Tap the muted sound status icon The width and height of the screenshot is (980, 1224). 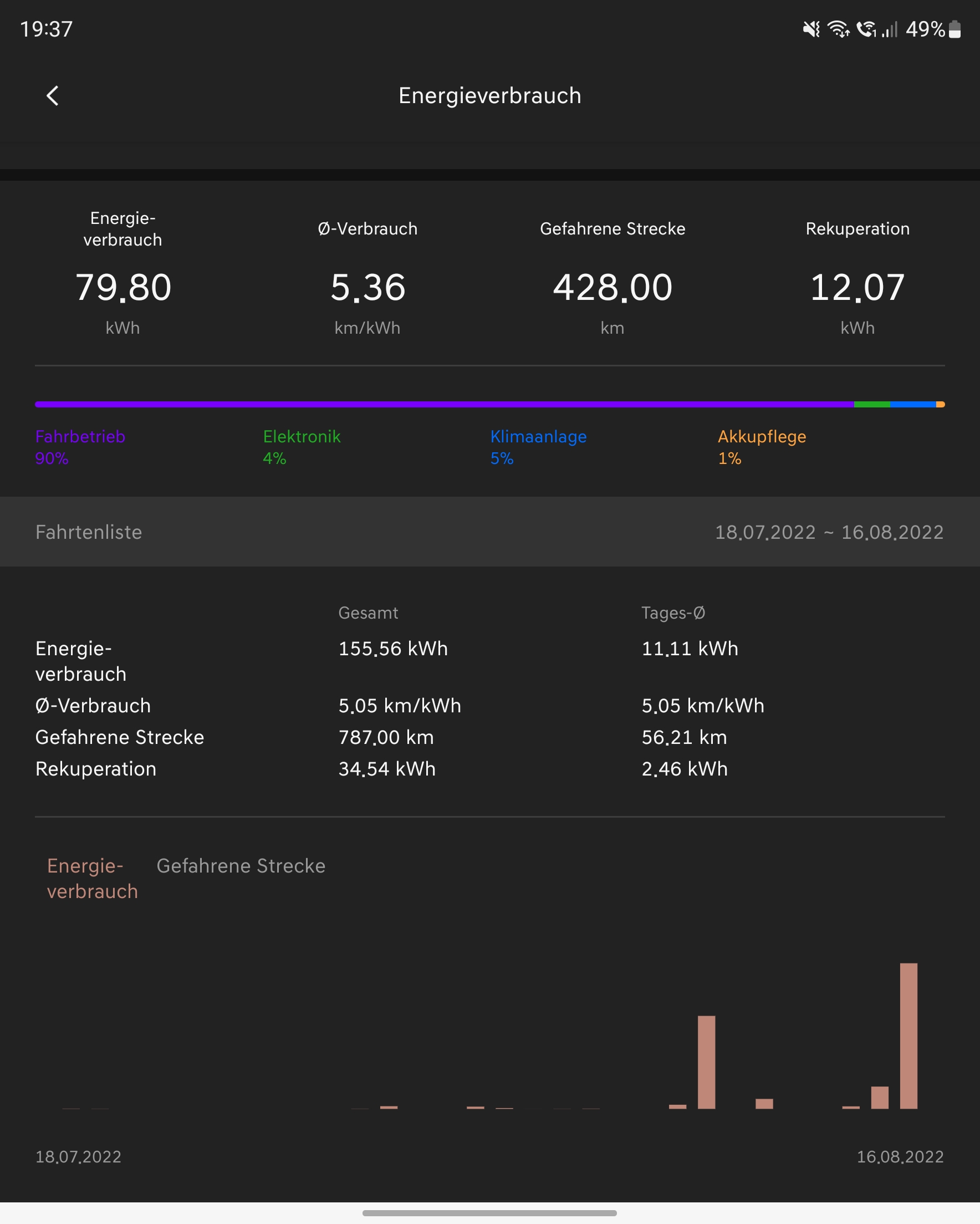[x=811, y=29]
